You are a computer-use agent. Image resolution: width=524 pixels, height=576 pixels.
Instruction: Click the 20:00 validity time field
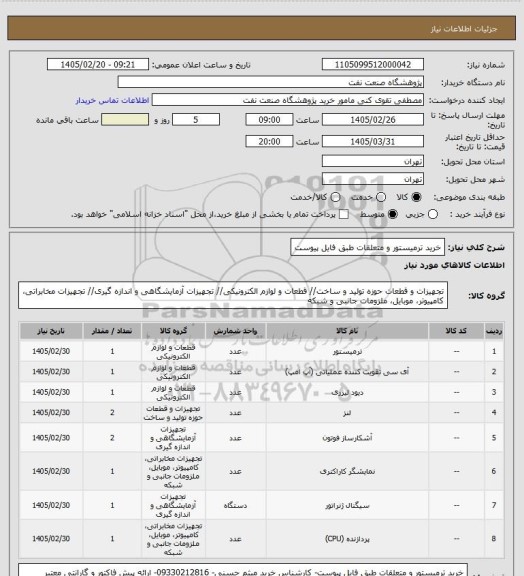click(269, 141)
